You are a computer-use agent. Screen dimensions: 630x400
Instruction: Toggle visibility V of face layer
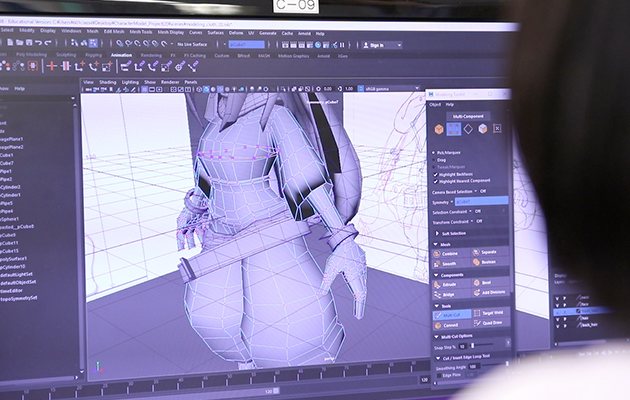(x=558, y=304)
